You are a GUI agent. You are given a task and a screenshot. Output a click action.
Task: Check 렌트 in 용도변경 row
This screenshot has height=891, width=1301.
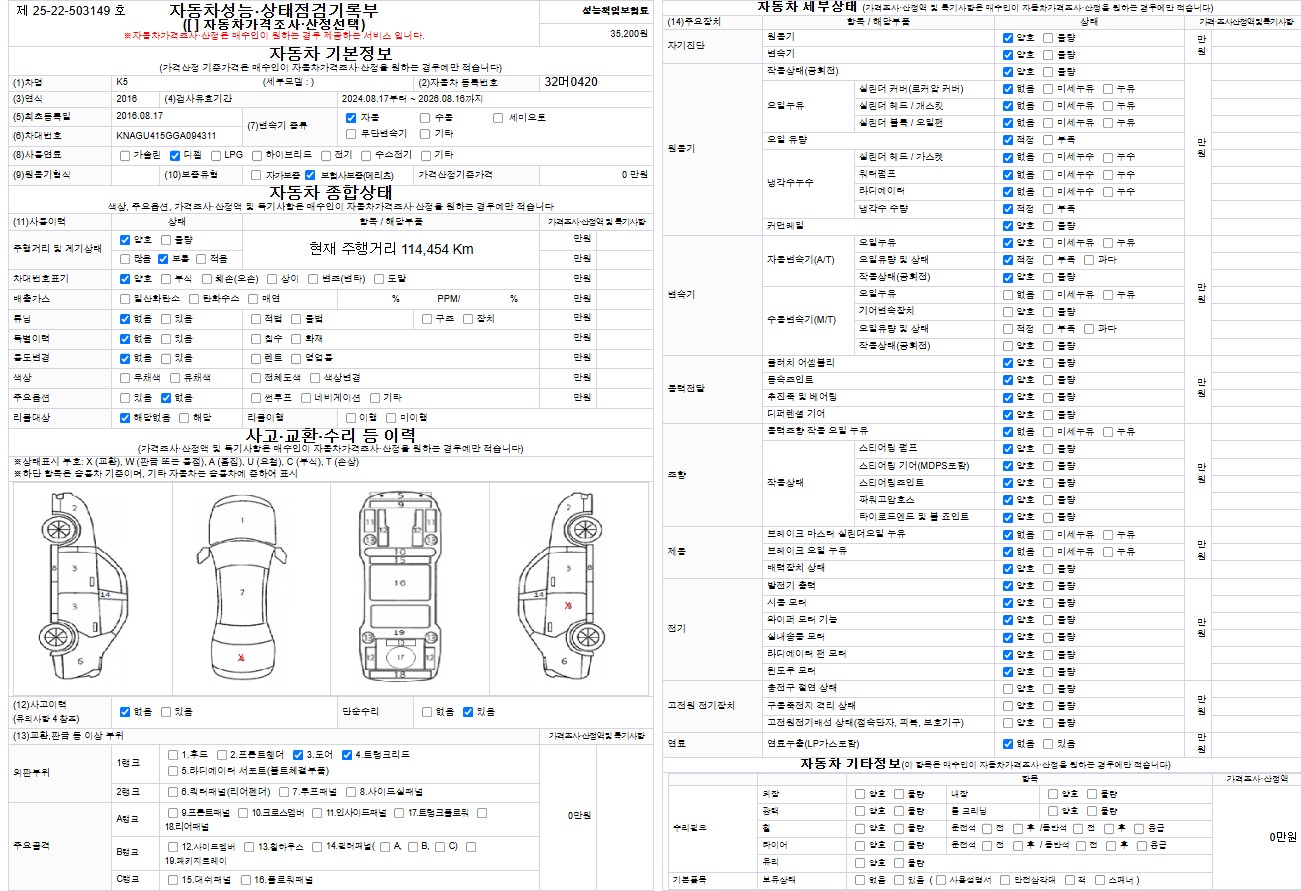click(x=254, y=358)
